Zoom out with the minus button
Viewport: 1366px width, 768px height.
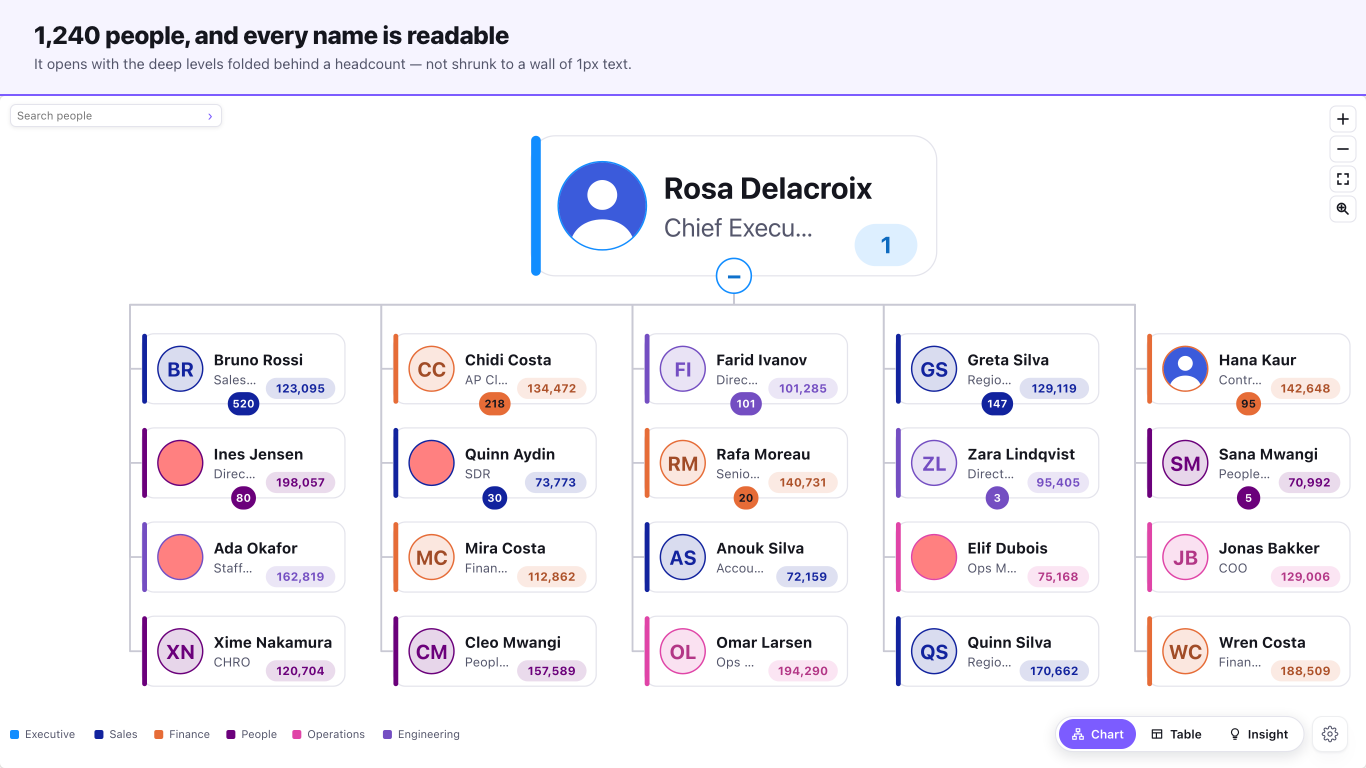(x=1342, y=149)
